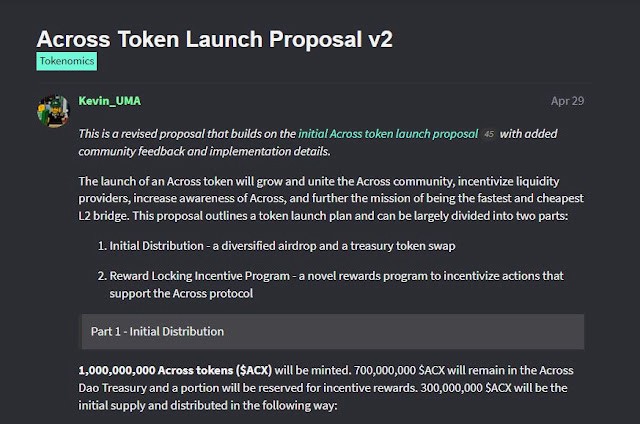Click the '700,000,000 $ACX' text
The width and height of the screenshot is (640, 424).
pyautogui.click(x=421, y=370)
